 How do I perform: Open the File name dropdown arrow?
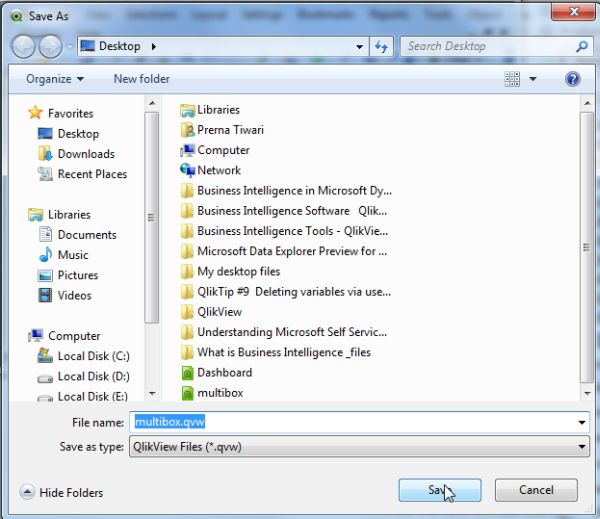[x=582, y=423]
